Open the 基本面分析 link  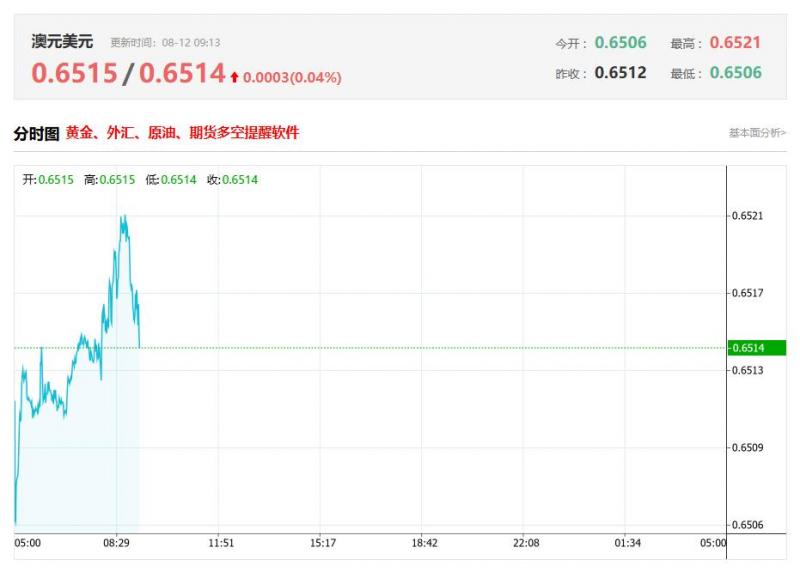coord(757,133)
